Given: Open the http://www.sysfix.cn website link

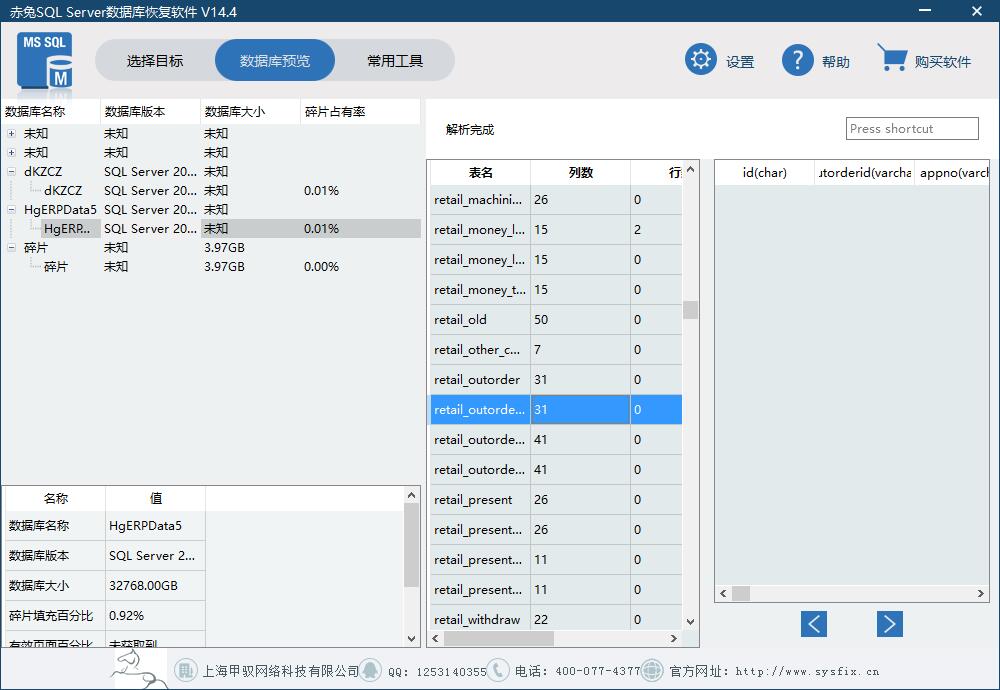Looking at the screenshot, I should [807, 671].
